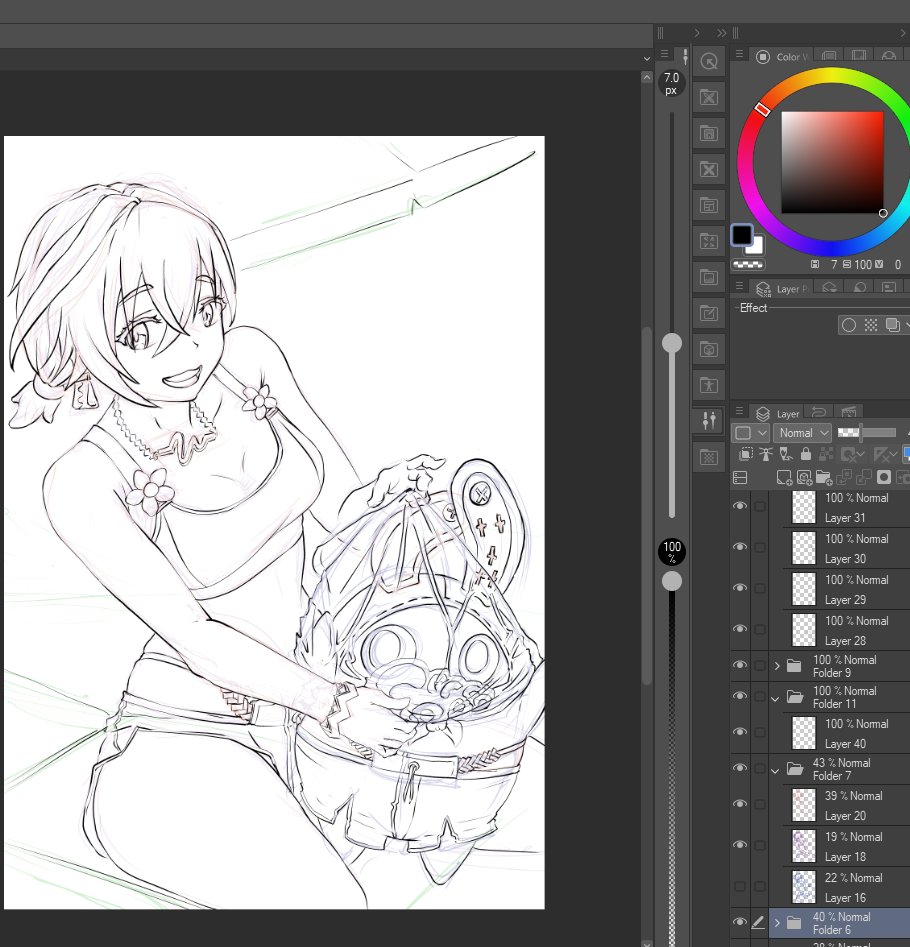The width and height of the screenshot is (910, 947).
Task: Open the Auto Action tab
Action: (849, 413)
